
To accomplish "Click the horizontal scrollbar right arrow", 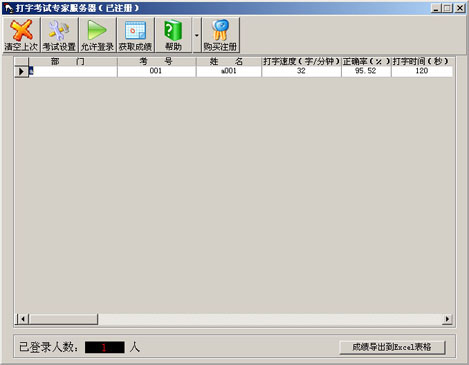I will point(447,319).
